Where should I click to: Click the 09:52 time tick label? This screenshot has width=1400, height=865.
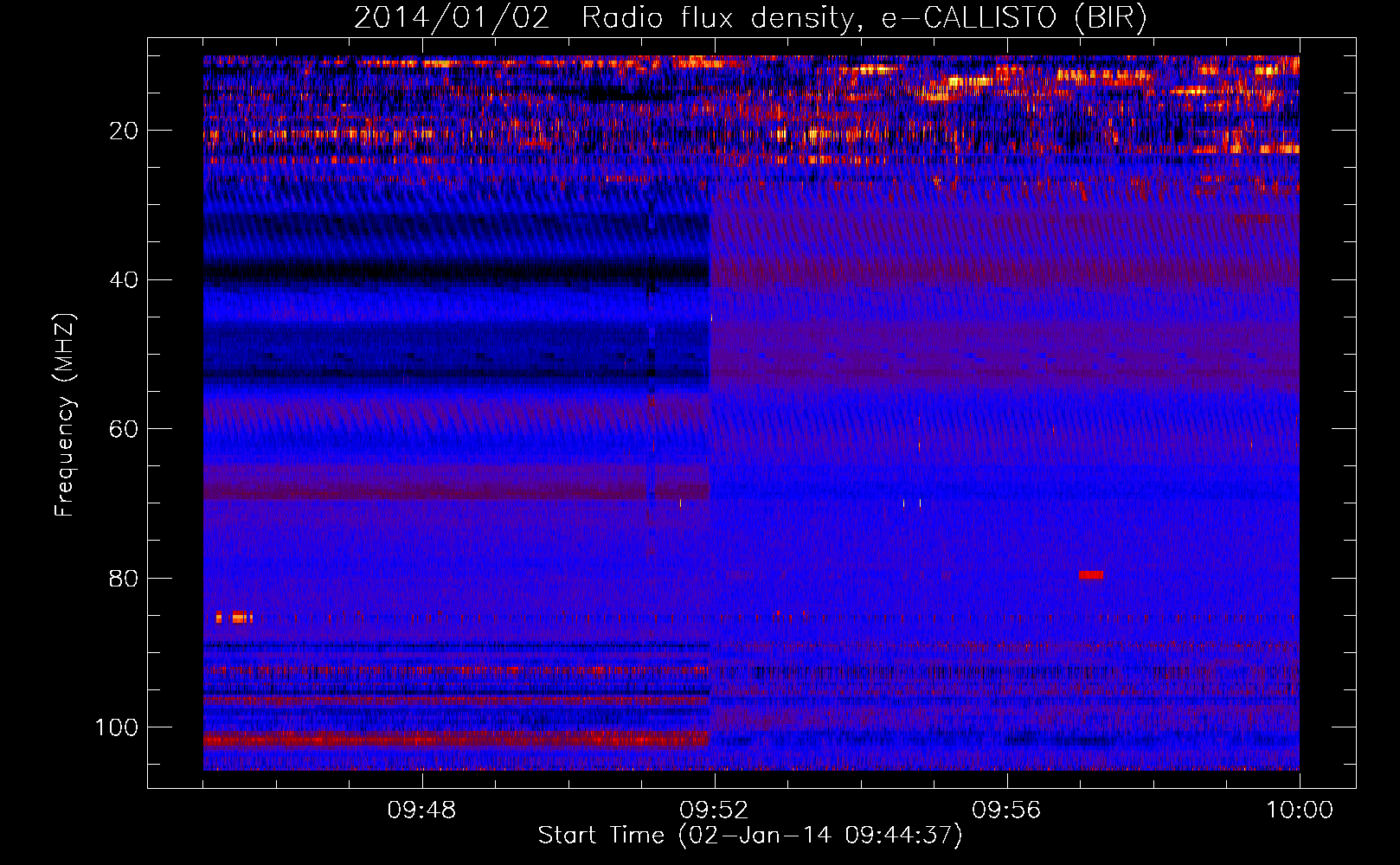(x=714, y=811)
